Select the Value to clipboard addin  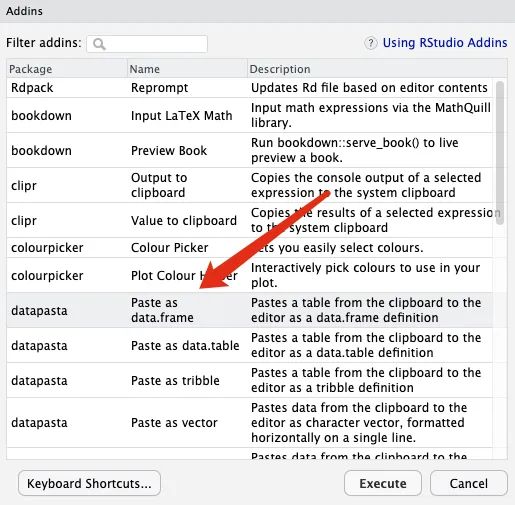coord(249,220)
